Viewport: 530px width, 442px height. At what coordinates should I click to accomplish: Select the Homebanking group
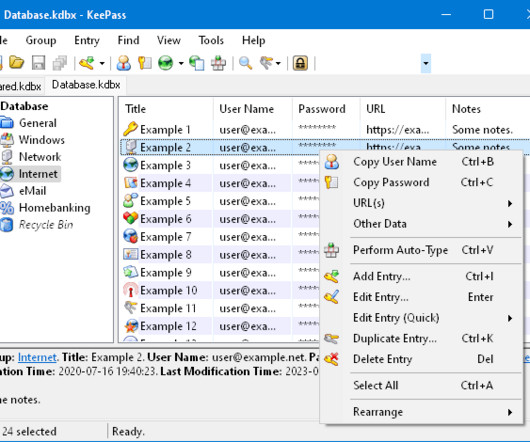[54, 208]
